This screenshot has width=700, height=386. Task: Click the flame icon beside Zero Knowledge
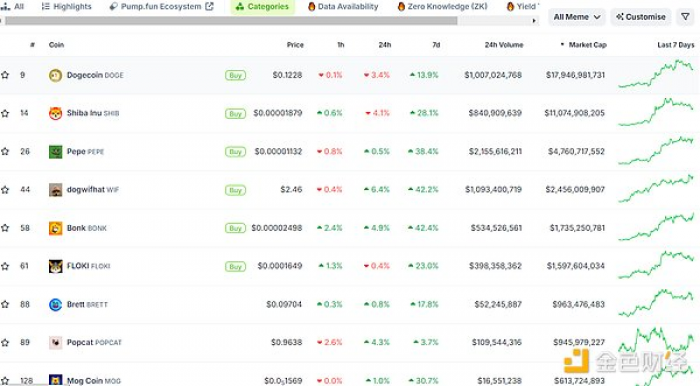click(x=401, y=6)
